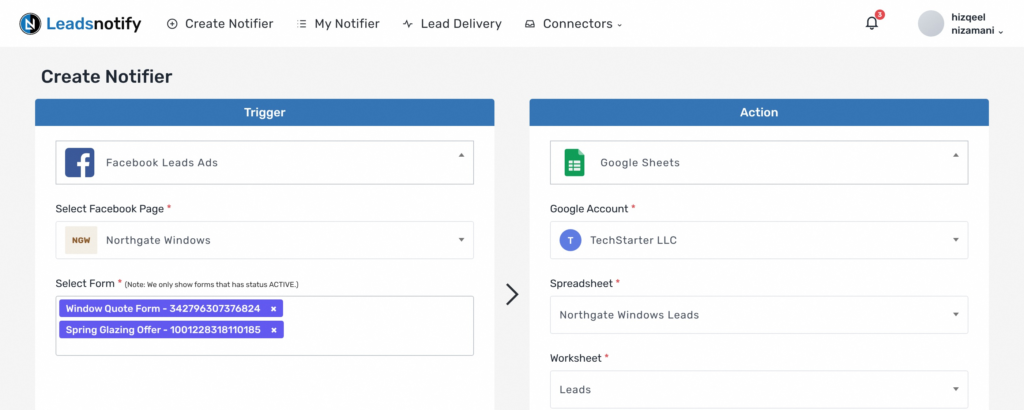
Task: Open the Google Sheets action dropdown
Action: tap(759, 163)
